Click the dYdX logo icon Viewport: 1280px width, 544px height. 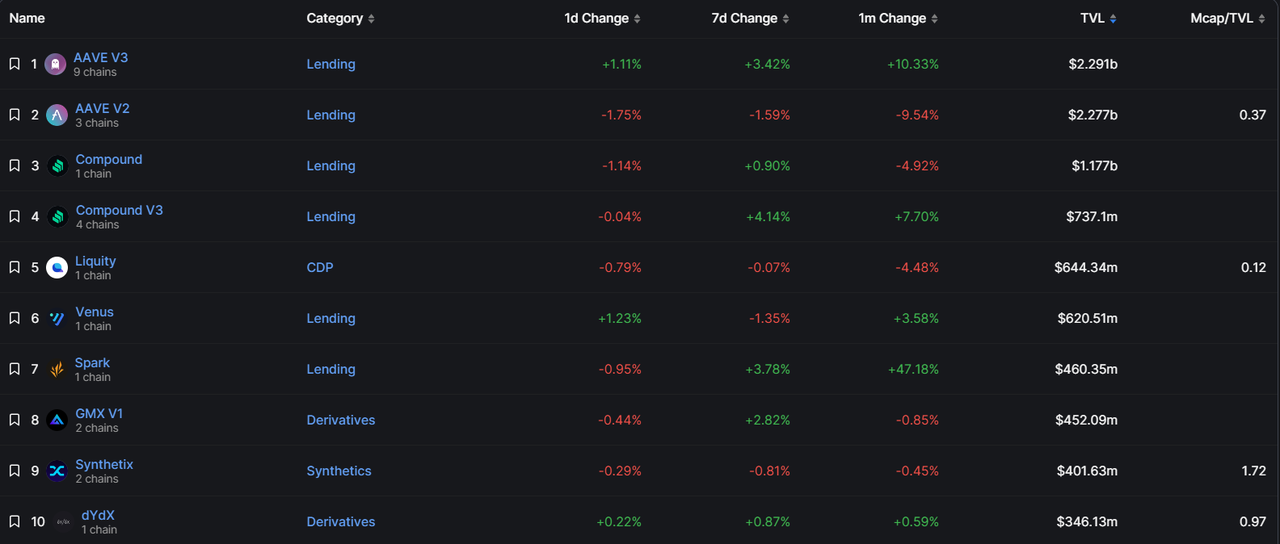(x=64, y=522)
